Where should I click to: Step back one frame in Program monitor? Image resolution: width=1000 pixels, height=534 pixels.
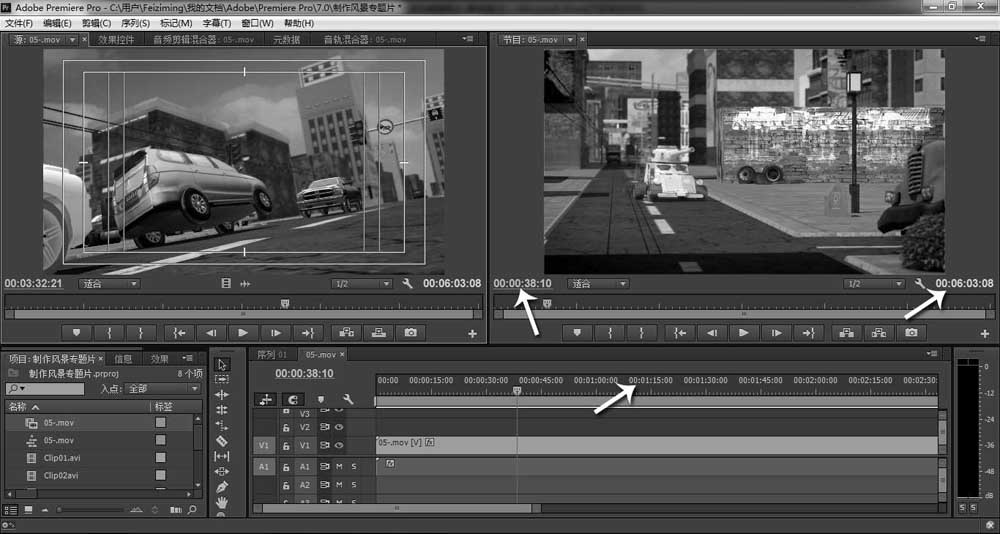click(x=712, y=332)
